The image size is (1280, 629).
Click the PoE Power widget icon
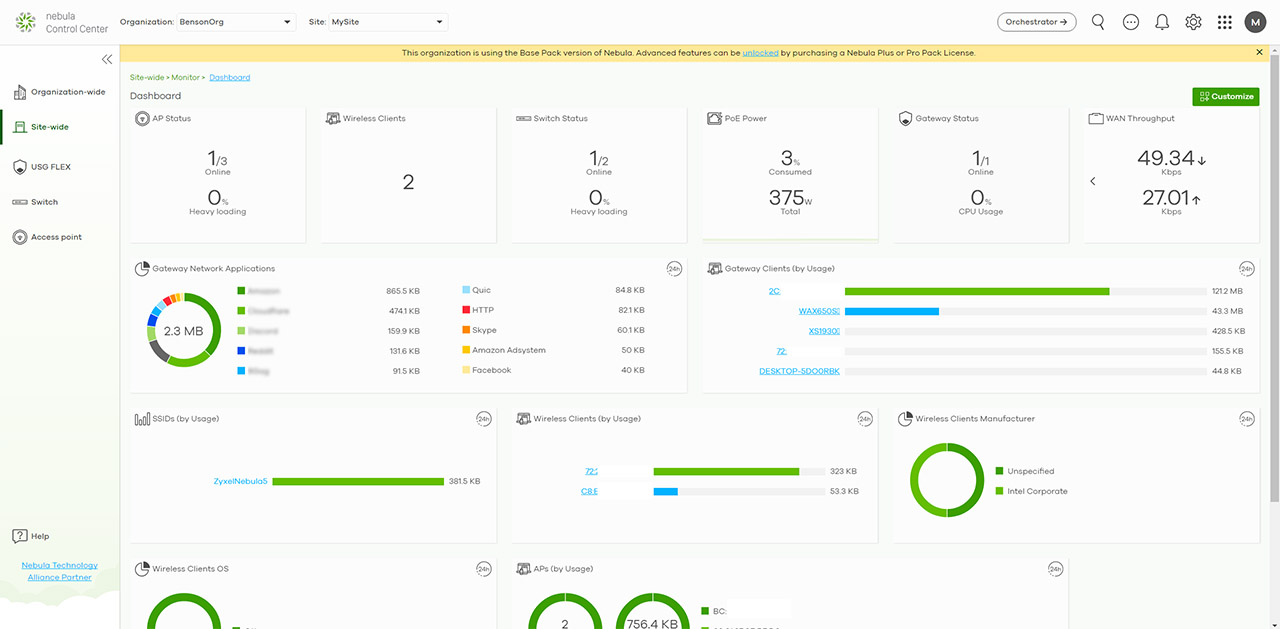pos(714,118)
